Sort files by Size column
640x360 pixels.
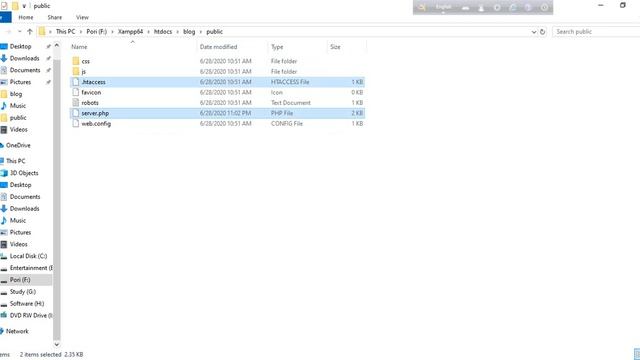[335, 47]
